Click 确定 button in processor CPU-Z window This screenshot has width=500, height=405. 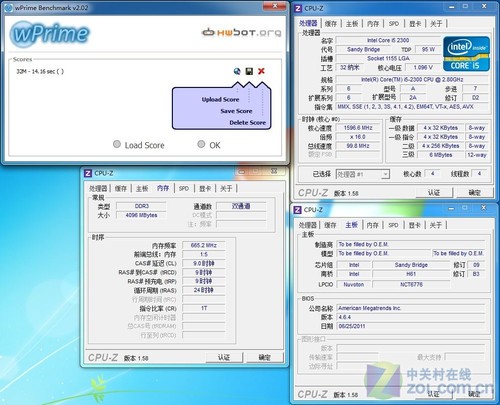(x=475, y=193)
